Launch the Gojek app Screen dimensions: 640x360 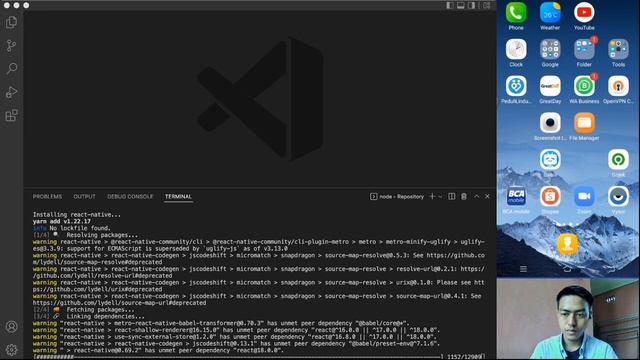click(x=618, y=163)
